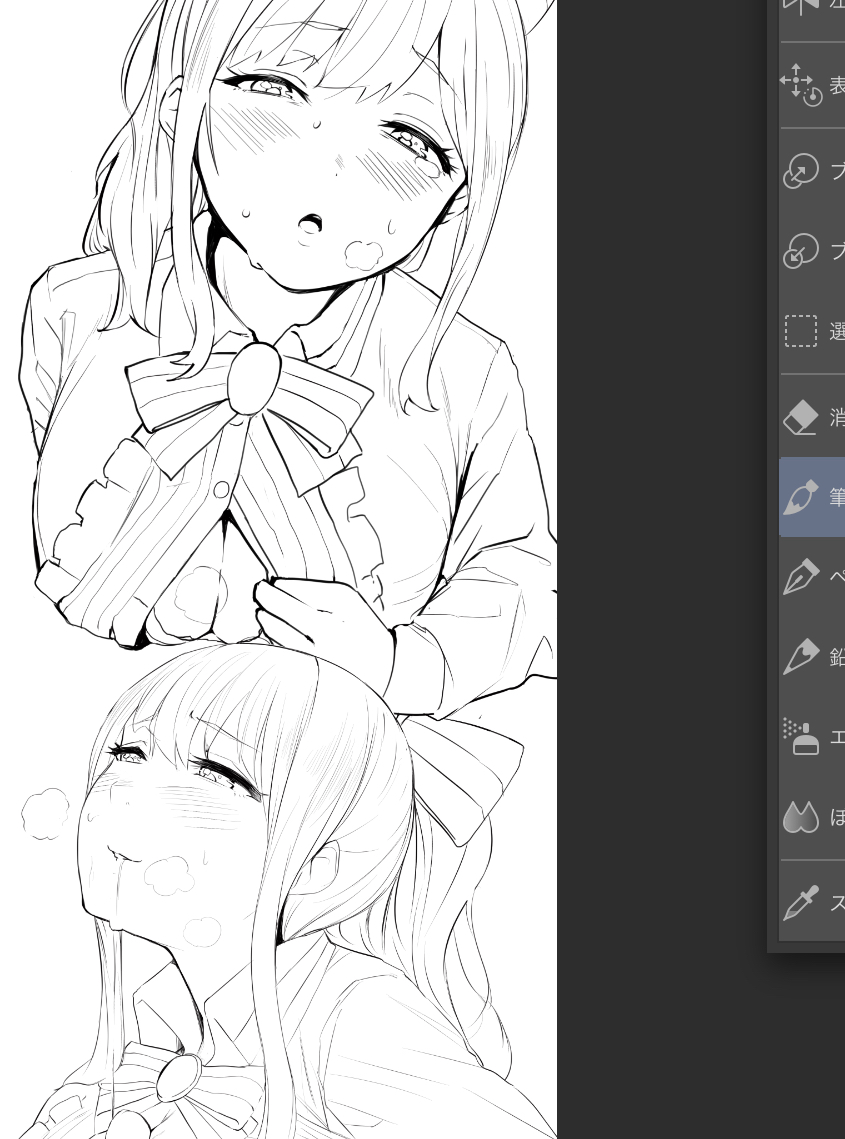Select the Blend blur droplet tool
The image size is (845, 1139).
pyautogui.click(x=801, y=816)
